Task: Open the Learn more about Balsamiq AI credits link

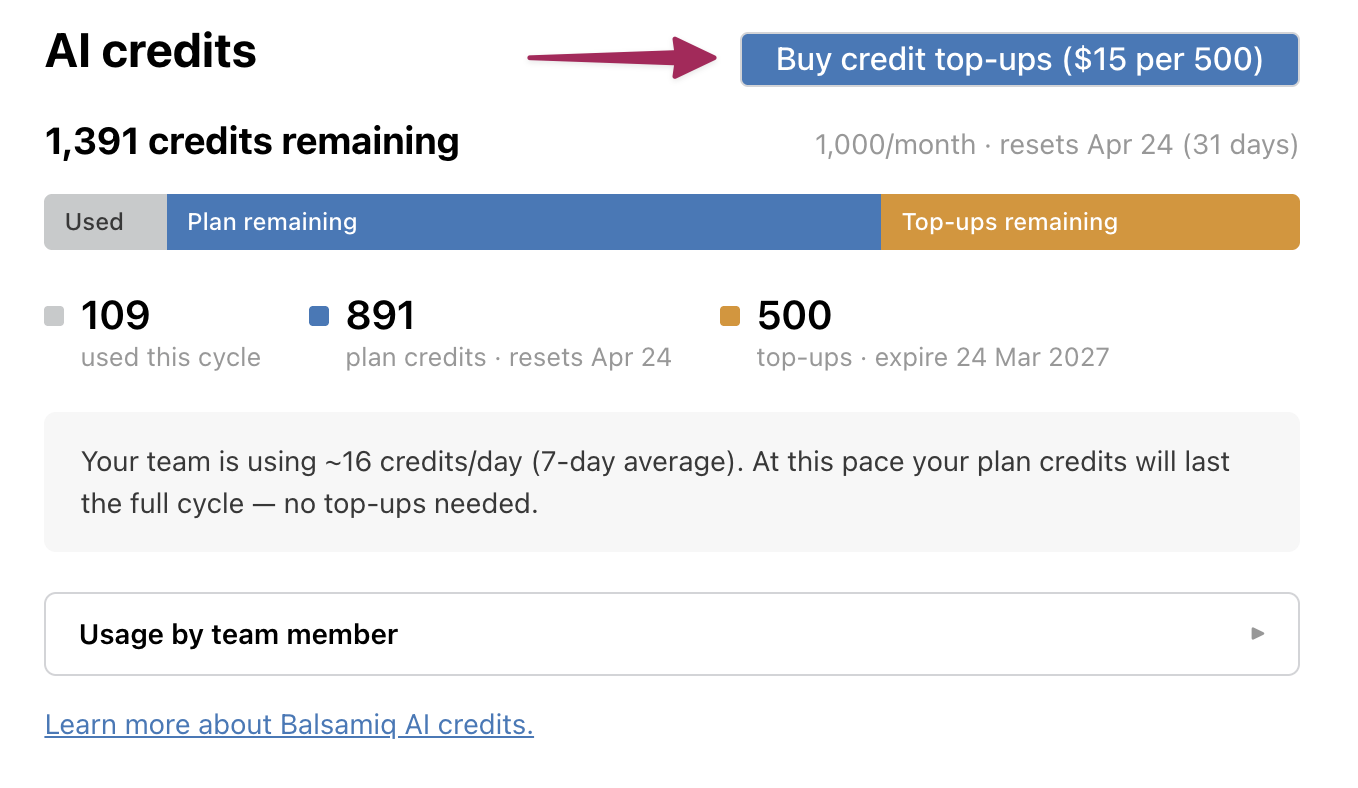Action: (x=289, y=725)
